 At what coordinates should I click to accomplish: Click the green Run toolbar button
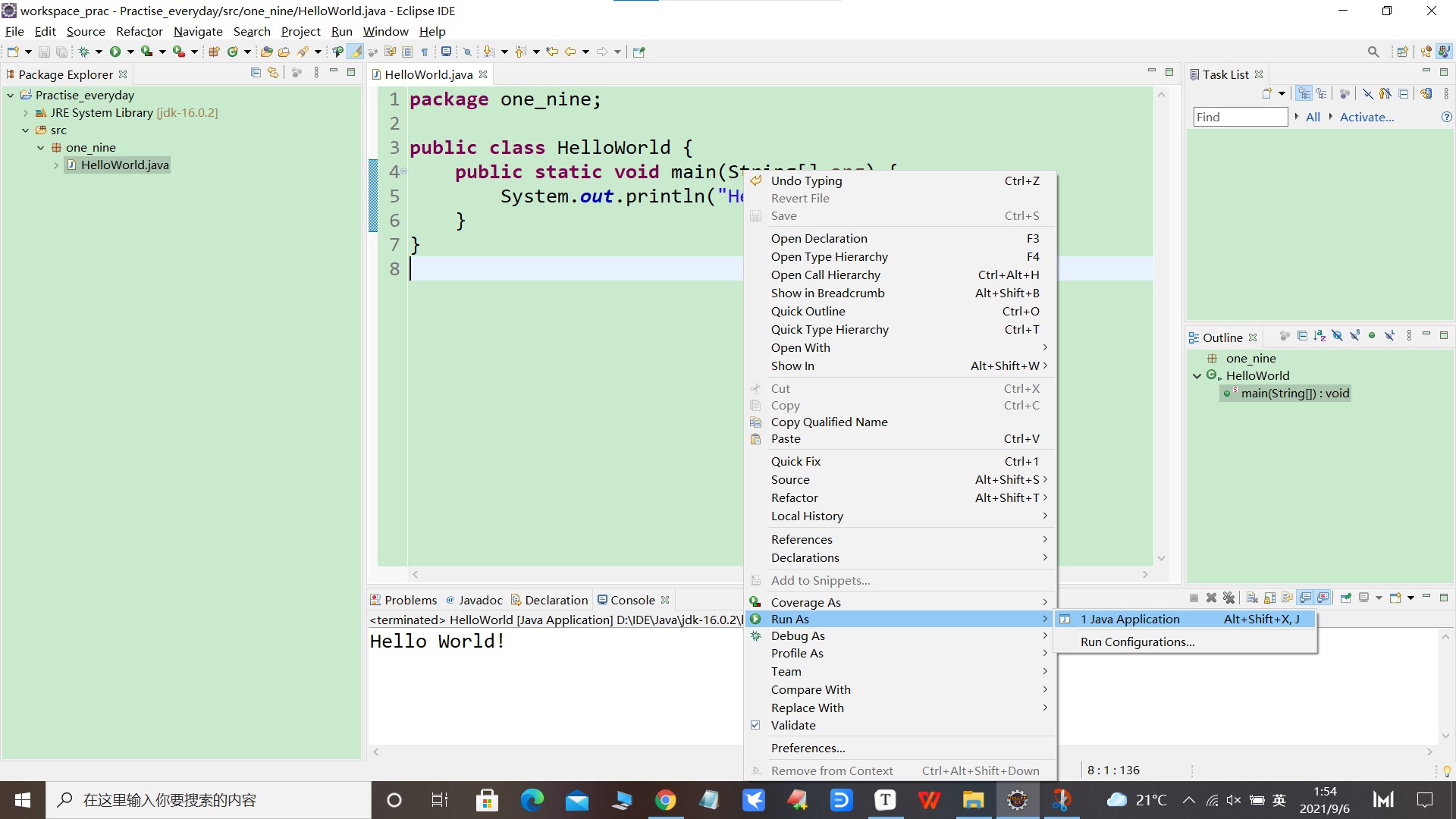click(115, 52)
